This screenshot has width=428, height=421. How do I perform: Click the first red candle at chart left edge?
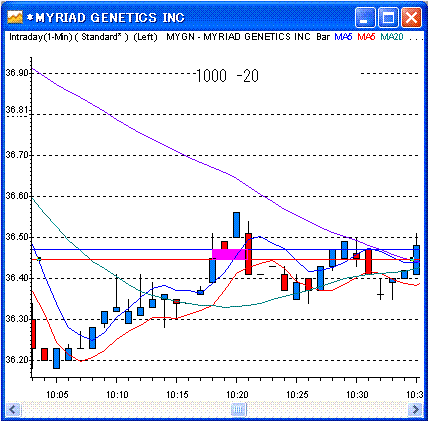(x=33, y=334)
